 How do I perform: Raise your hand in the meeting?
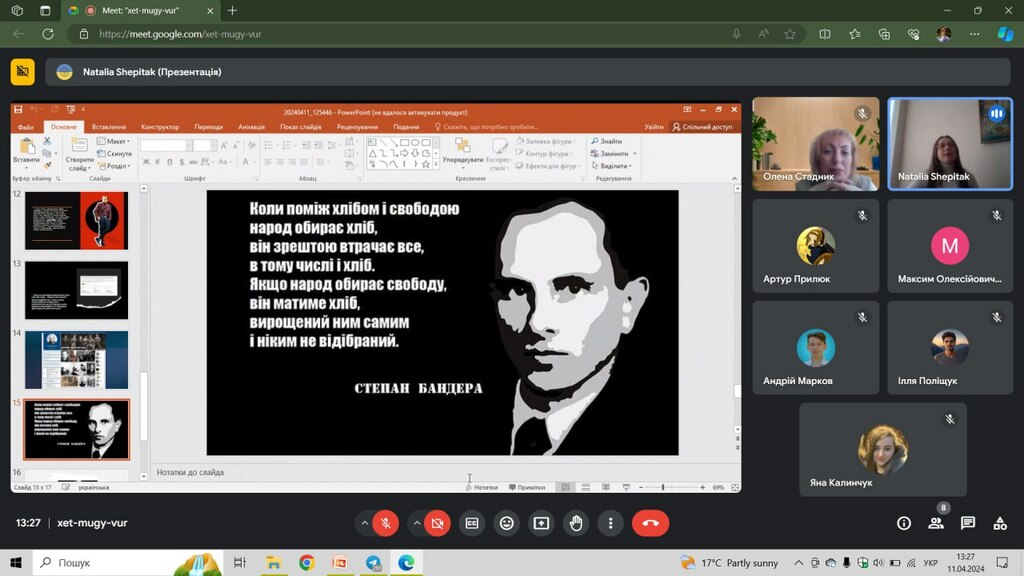[576, 523]
